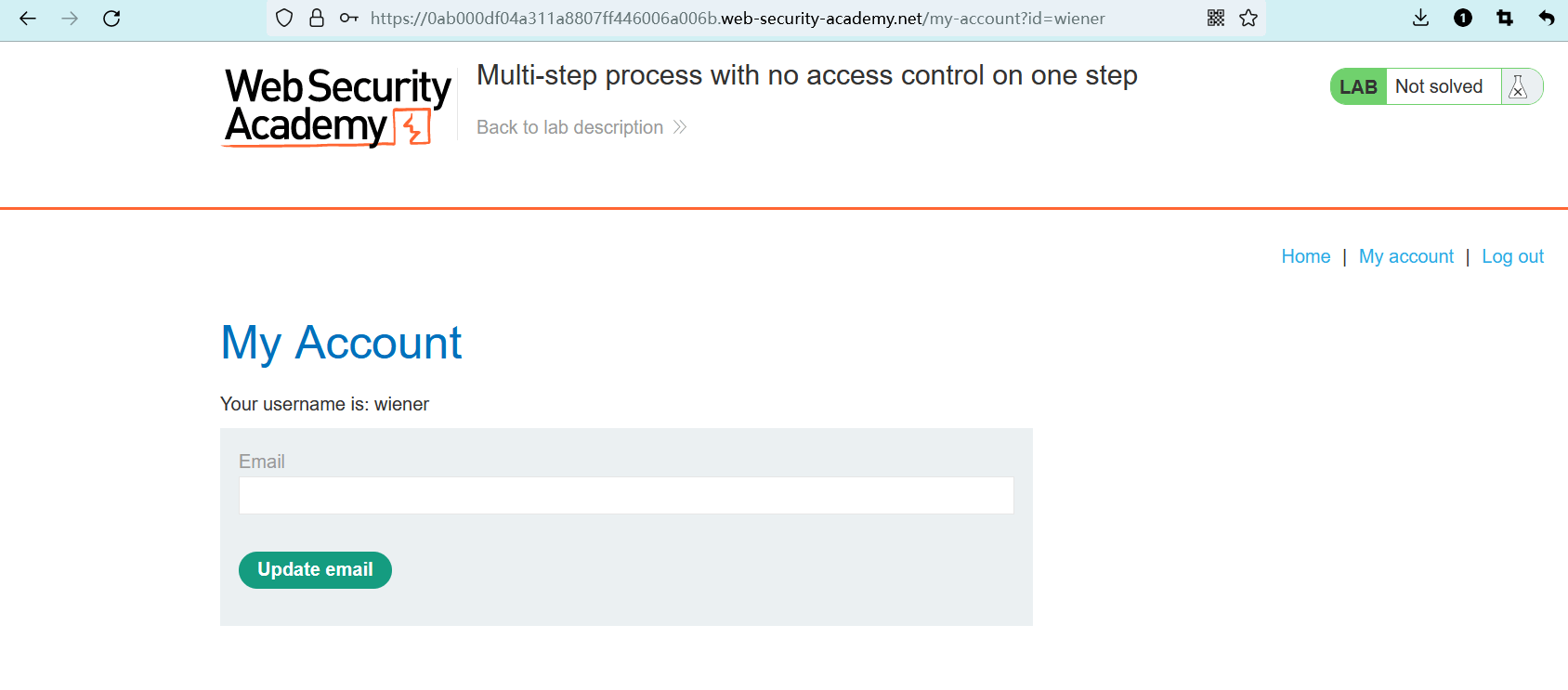Click the browser forward arrow
The width and height of the screenshot is (1568, 690).
tap(70, 19)
